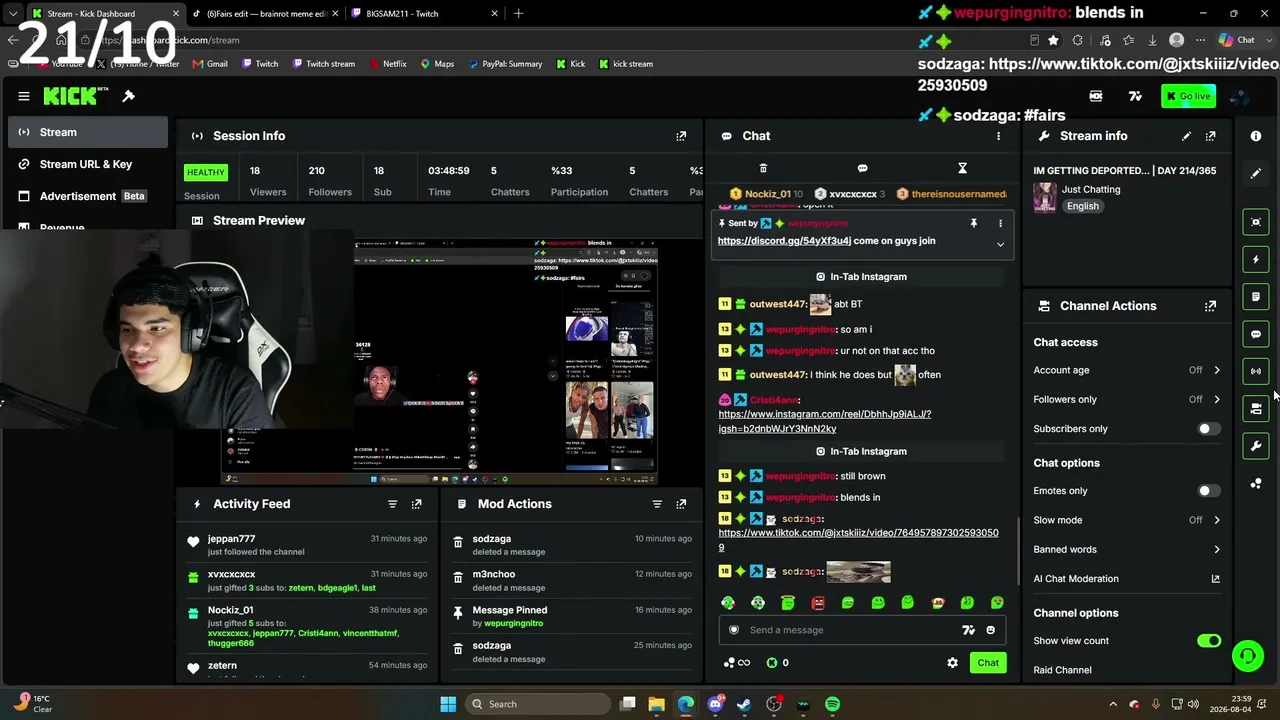Screen dimensions: 1280x720
Task: Open Advertisement Beta page
Action: [x=88, y=196]
